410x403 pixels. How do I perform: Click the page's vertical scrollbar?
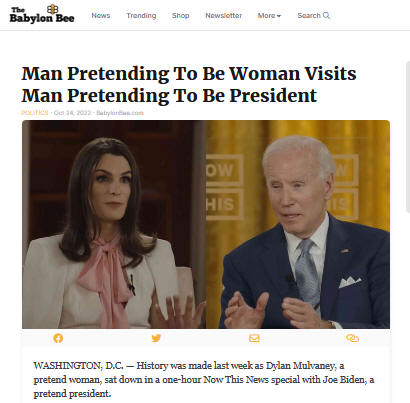pyautogui.click(x=407, y=137)
